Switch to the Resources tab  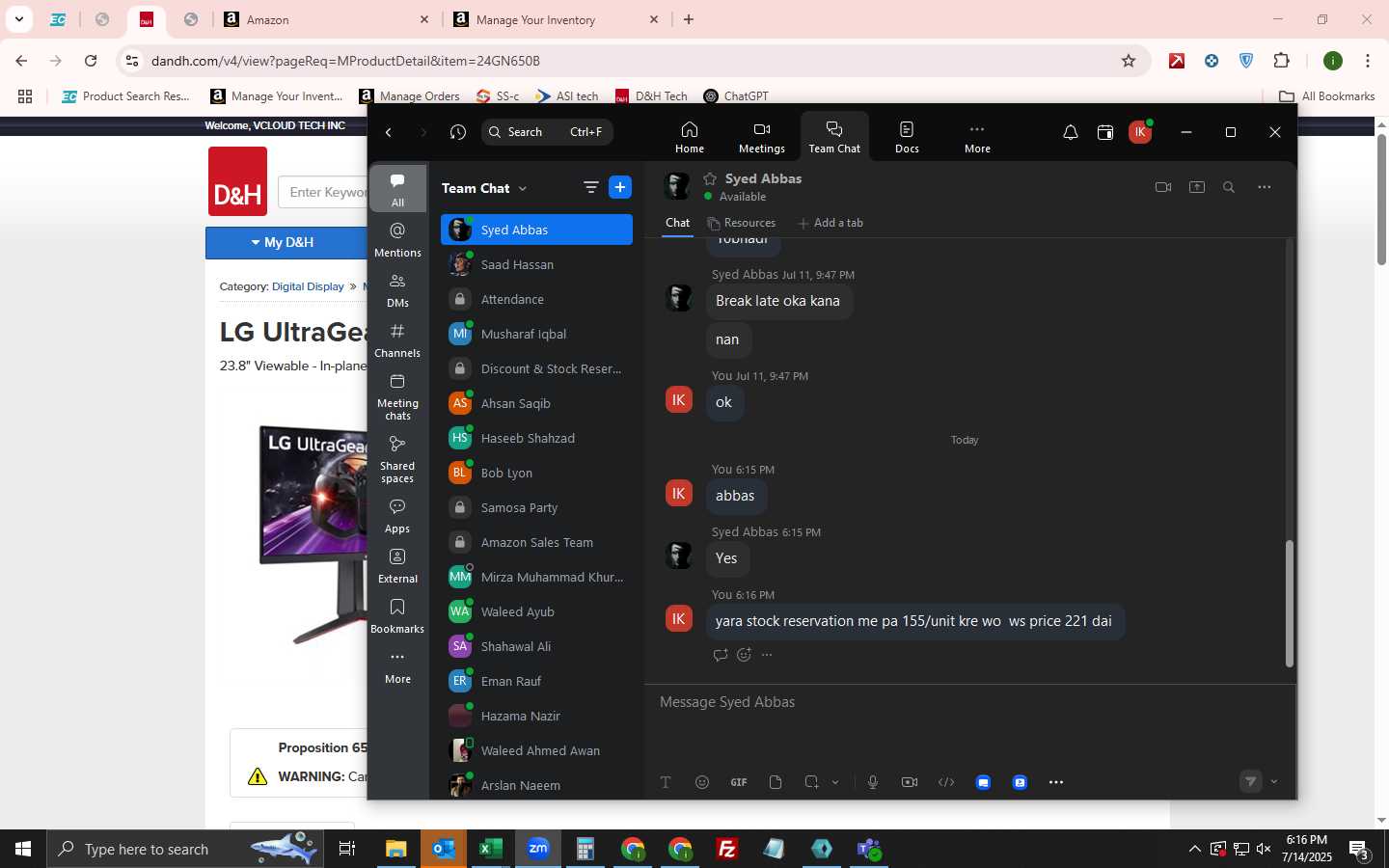pos(741,223)
